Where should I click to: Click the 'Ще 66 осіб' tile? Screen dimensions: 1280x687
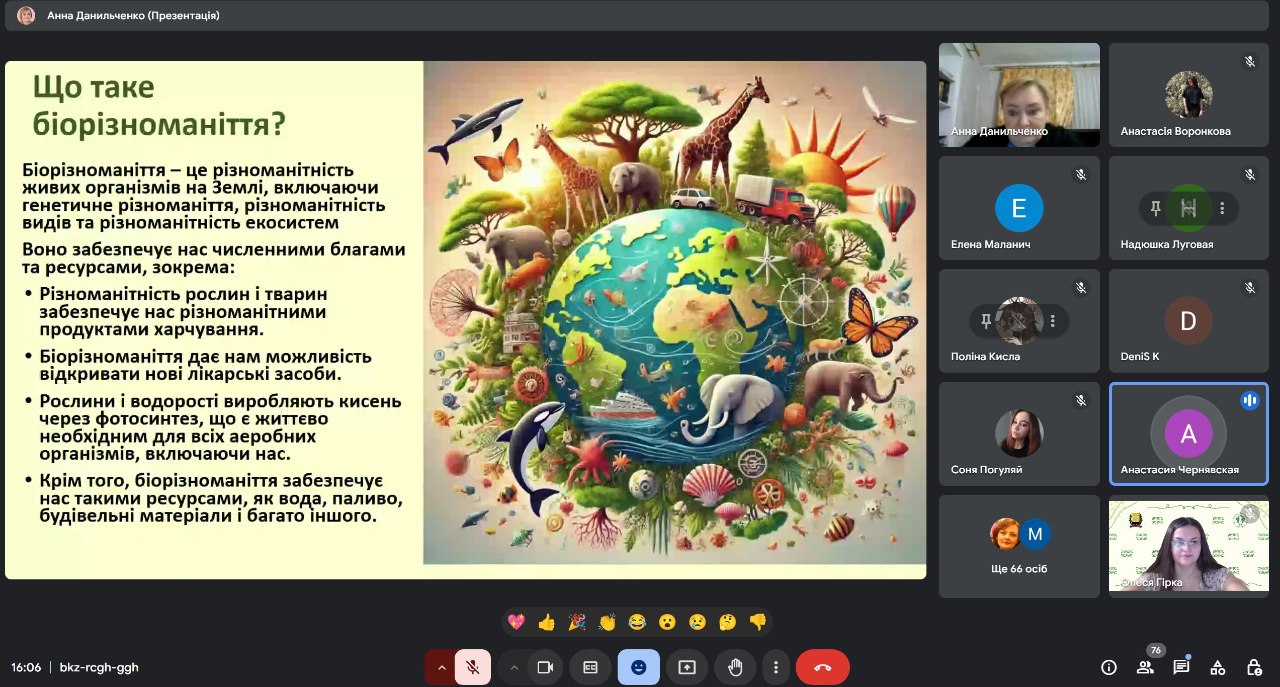[1018, 546]
